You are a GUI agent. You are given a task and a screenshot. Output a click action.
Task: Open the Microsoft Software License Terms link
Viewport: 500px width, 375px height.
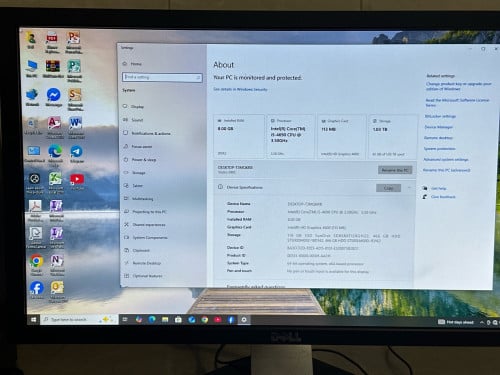click(x=457, y=102)
